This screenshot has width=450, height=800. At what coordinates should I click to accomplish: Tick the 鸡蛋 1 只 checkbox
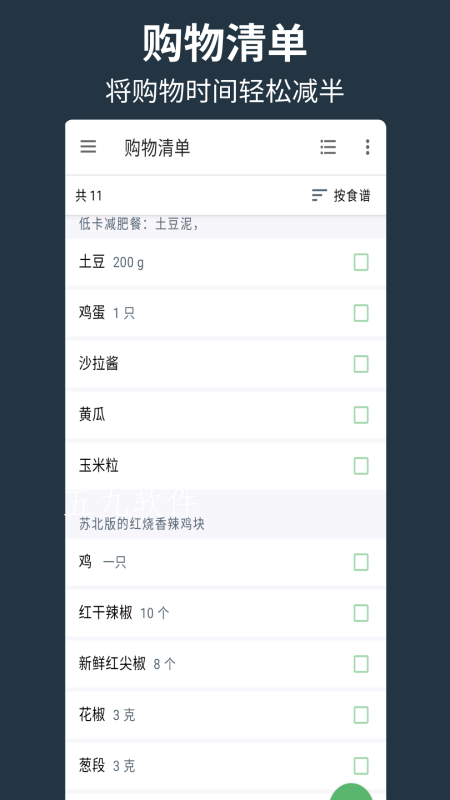(361, 313)
